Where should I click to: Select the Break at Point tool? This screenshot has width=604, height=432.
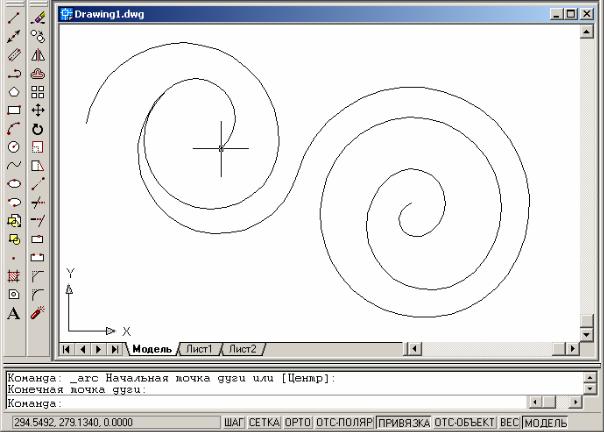(38, 239)
